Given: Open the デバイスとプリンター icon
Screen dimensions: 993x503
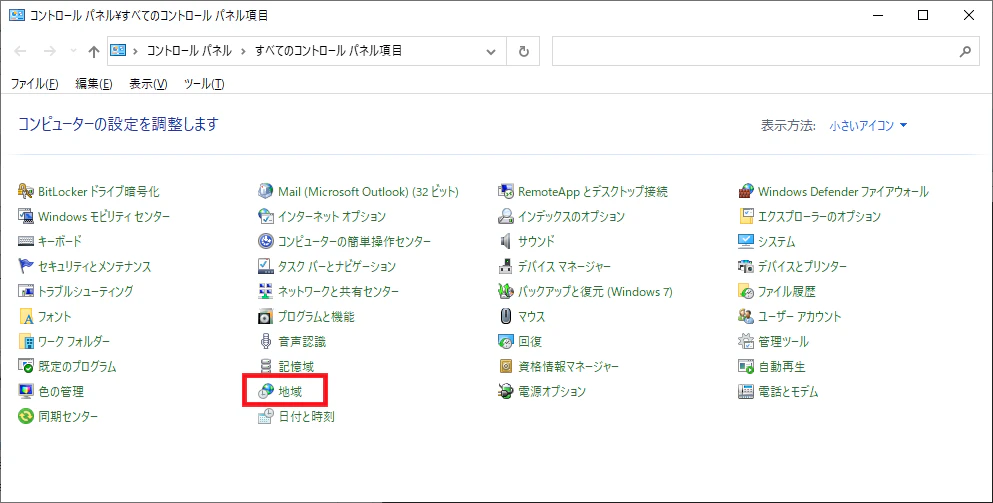Looking at the screenshot, I should point(746,266).
